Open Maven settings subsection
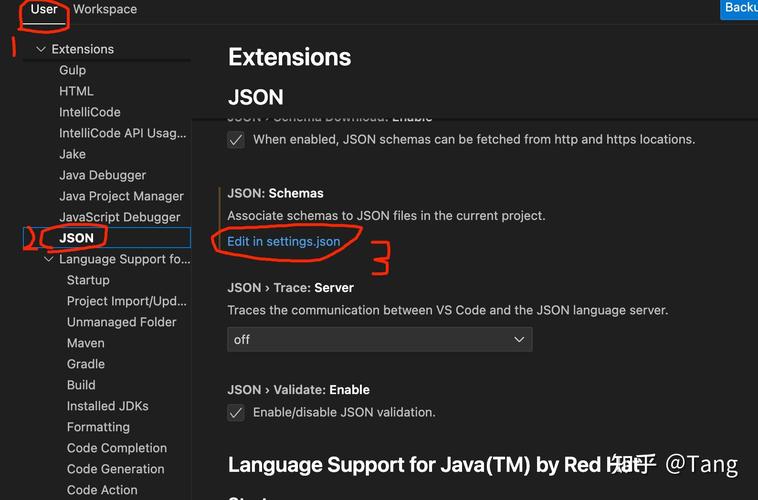This screenshot has height=500, width=758. tap(86, 343)
